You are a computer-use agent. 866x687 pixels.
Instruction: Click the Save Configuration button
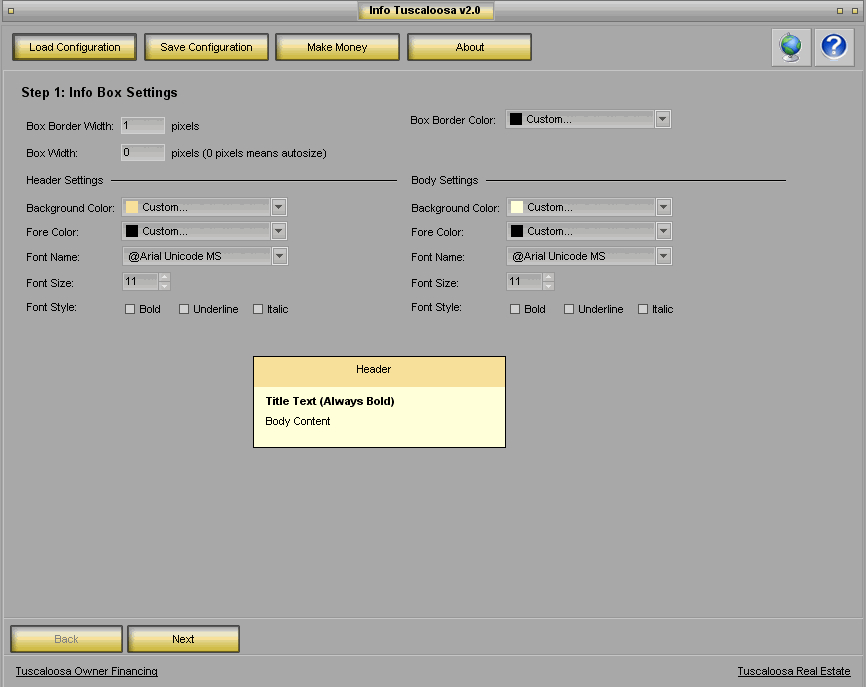[x=206, y=47]
